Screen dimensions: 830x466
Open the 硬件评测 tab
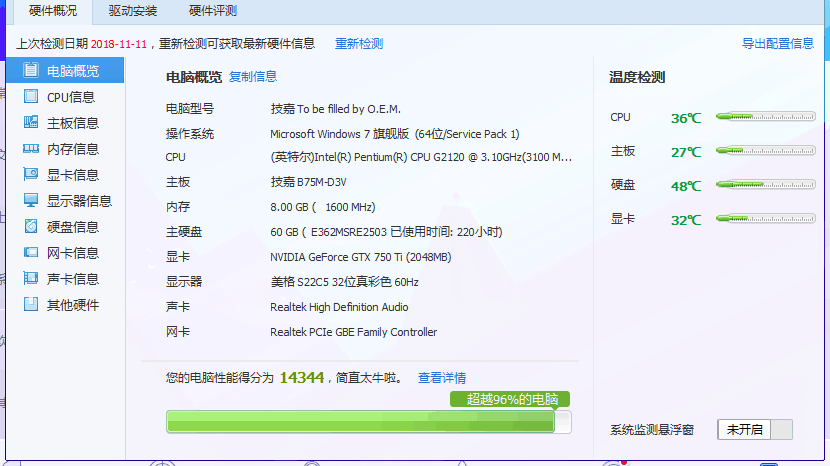[213, 11]
